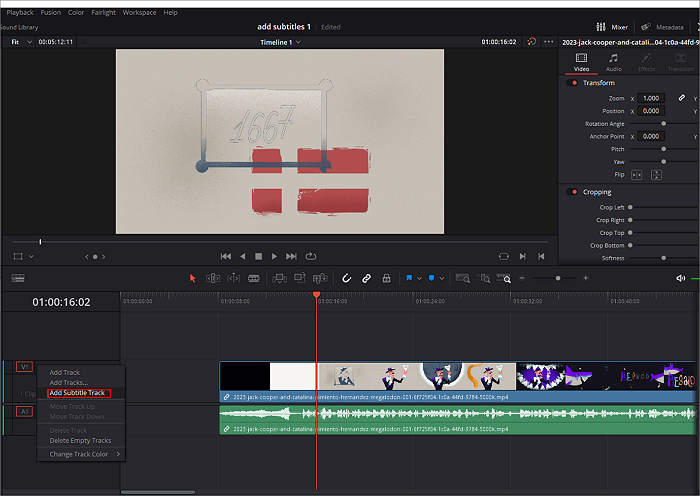700x496 pixels.
Task: Toggle Loop playback icon
Action: click(x=311, y=256)
